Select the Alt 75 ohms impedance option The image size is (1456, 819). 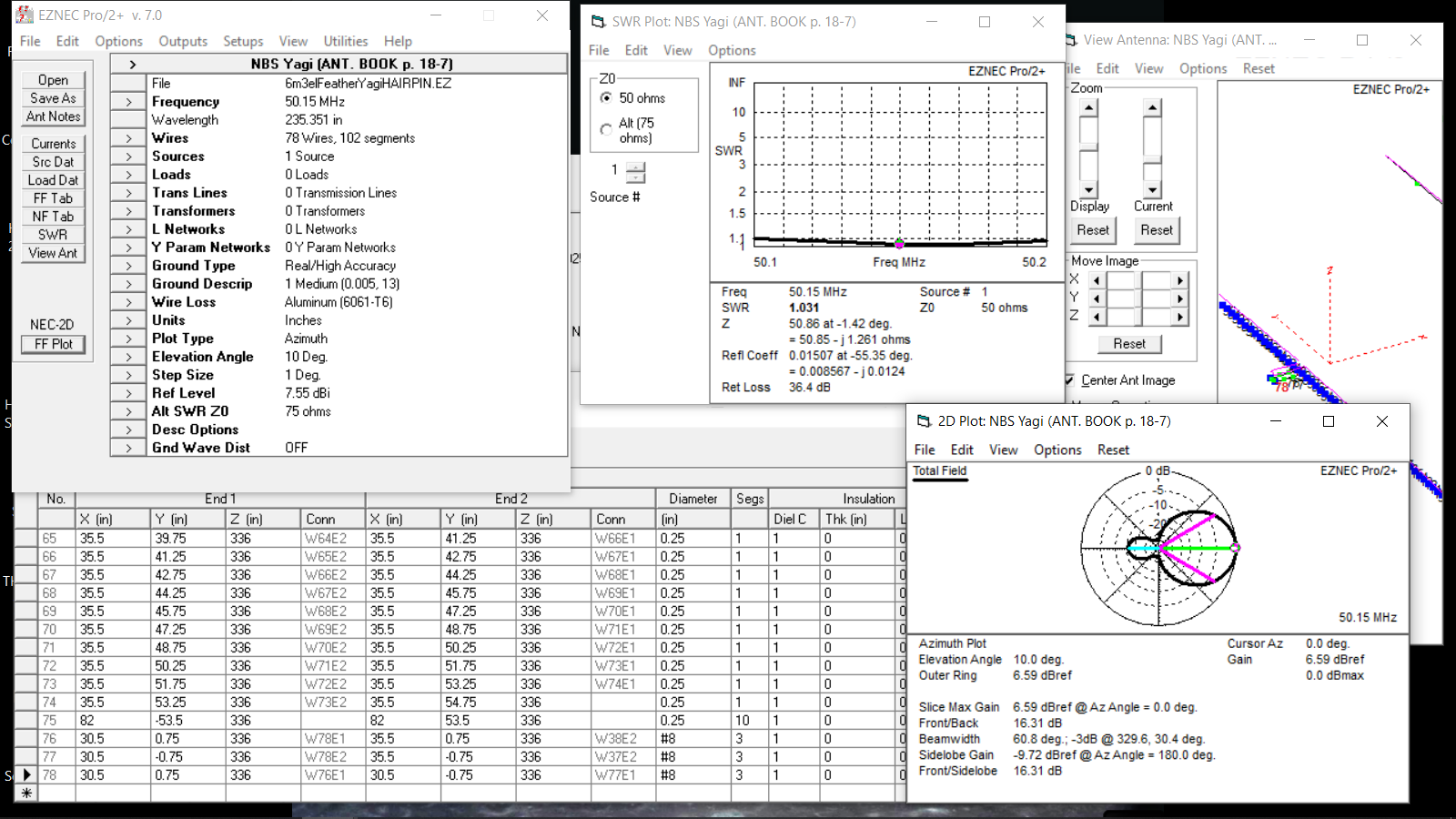605,129
